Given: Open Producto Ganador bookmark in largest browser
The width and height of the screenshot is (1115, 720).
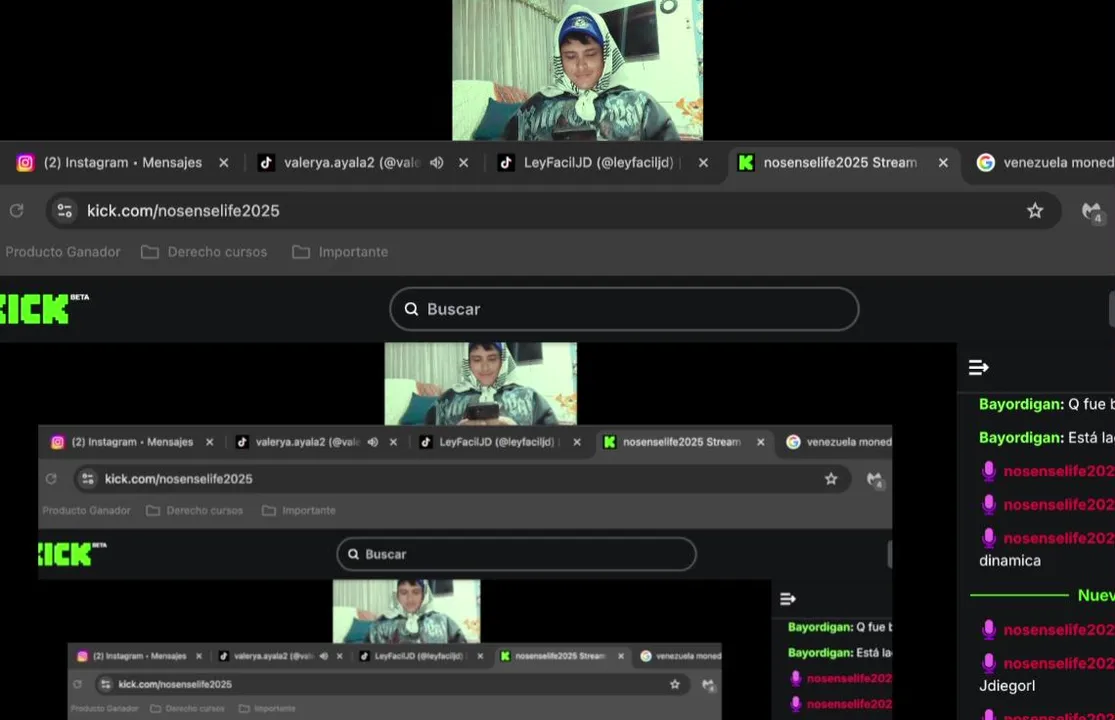Looking at the screenshot, I should (x=63, y=252).
